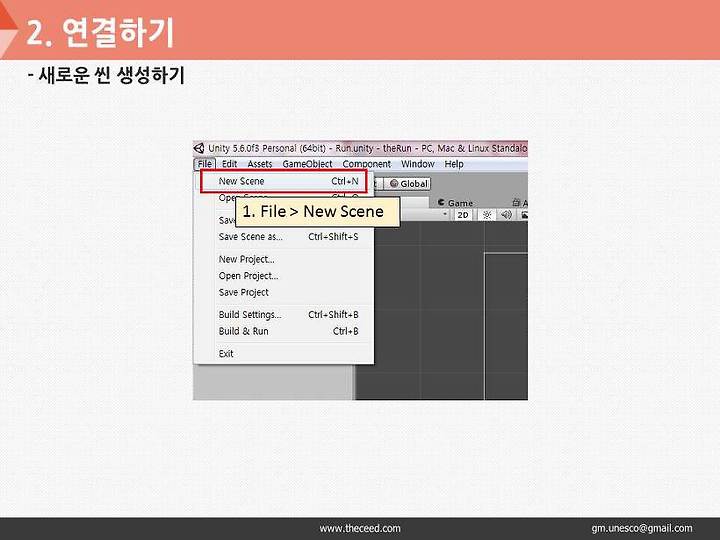Toggle scene audio speaker icon
720x540 pixels.
pyautogui.click(x=506, y=215)
